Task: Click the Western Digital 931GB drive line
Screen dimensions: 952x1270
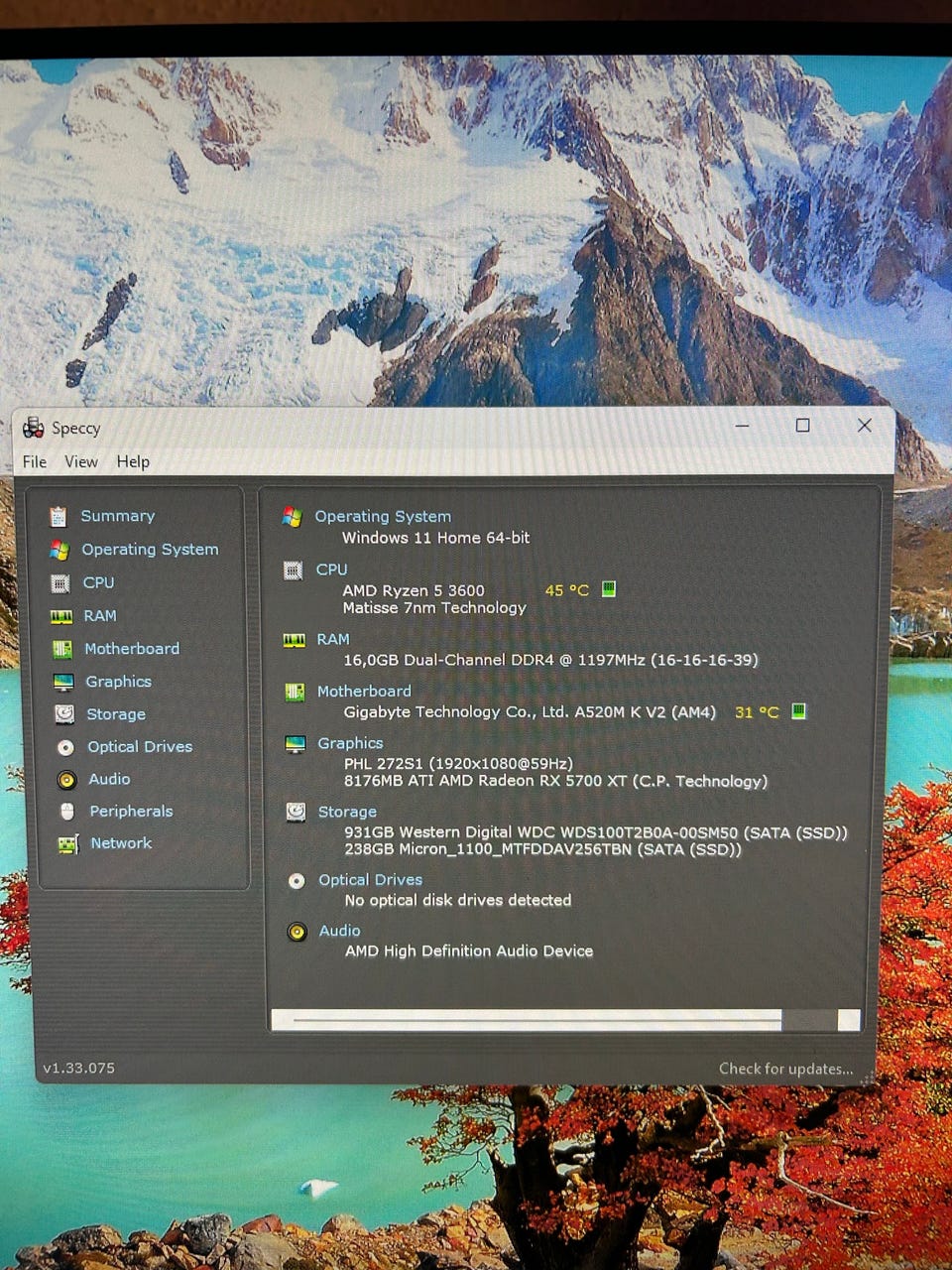Action: point(596,832)
